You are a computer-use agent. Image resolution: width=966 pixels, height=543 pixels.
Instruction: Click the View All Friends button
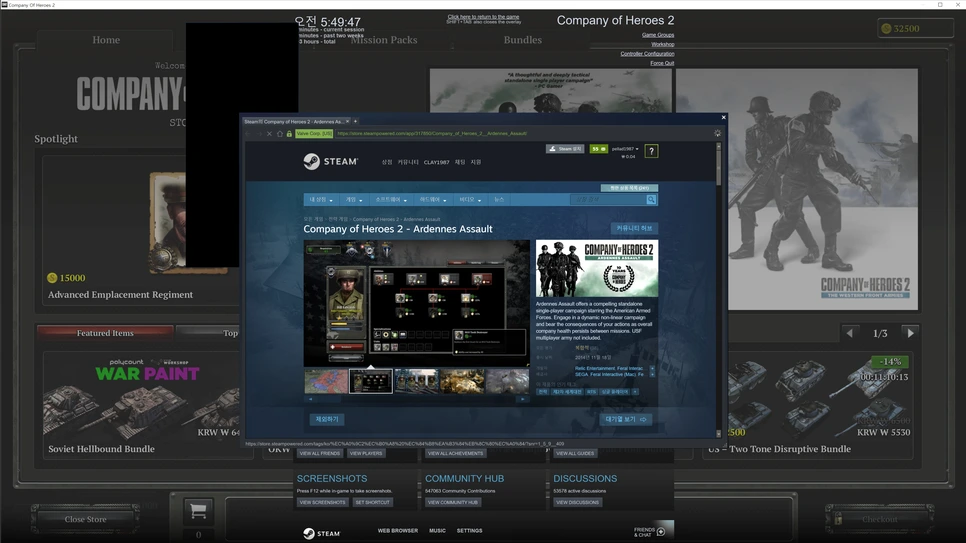(x=320, y=453)
